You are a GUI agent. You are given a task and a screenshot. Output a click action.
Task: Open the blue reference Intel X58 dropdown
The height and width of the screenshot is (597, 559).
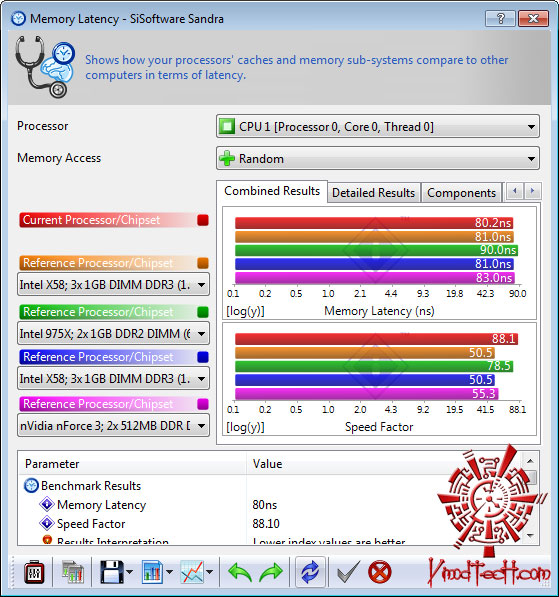coord(113,378)
